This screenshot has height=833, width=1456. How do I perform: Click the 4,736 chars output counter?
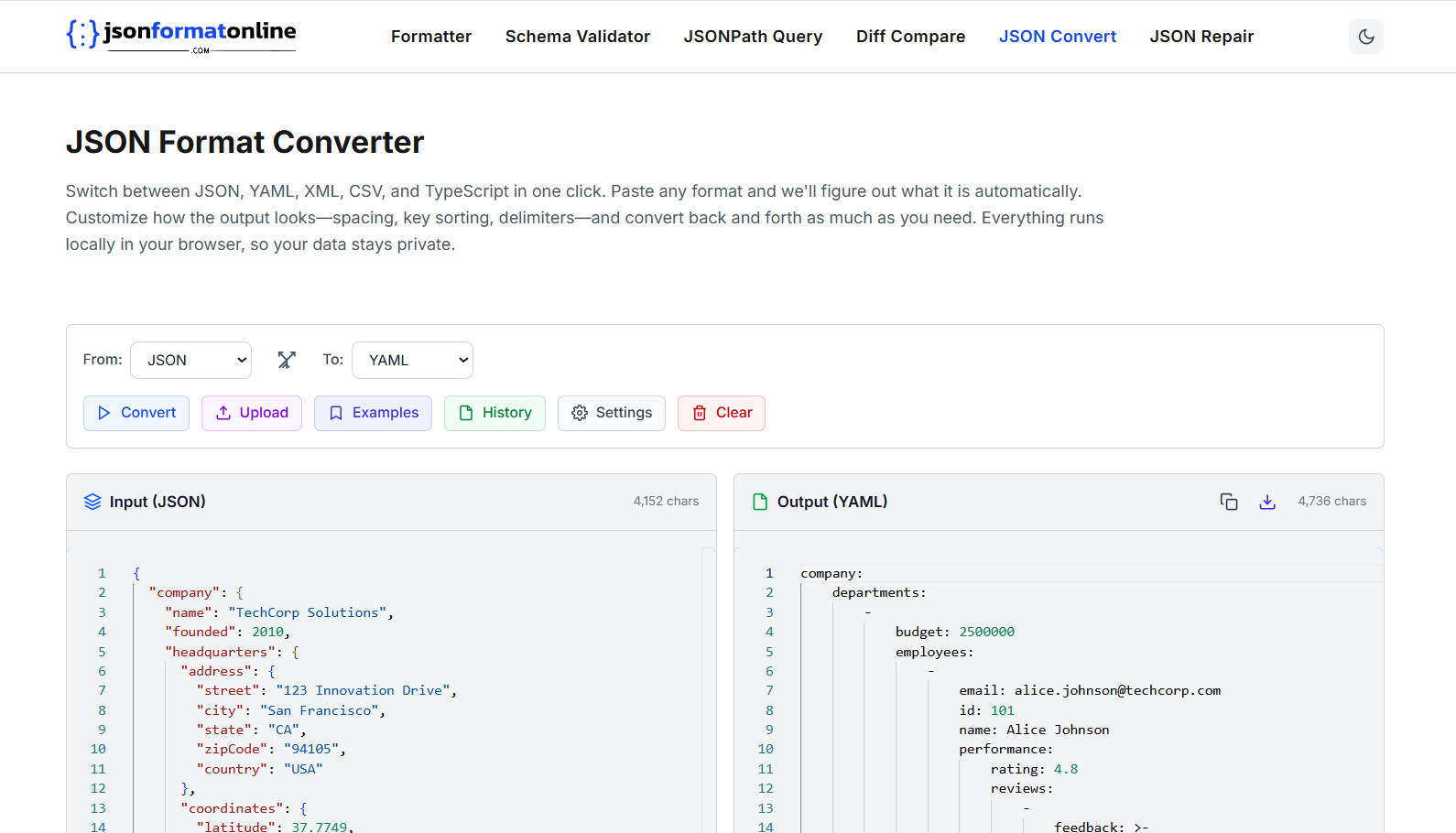click(1331, 502)
